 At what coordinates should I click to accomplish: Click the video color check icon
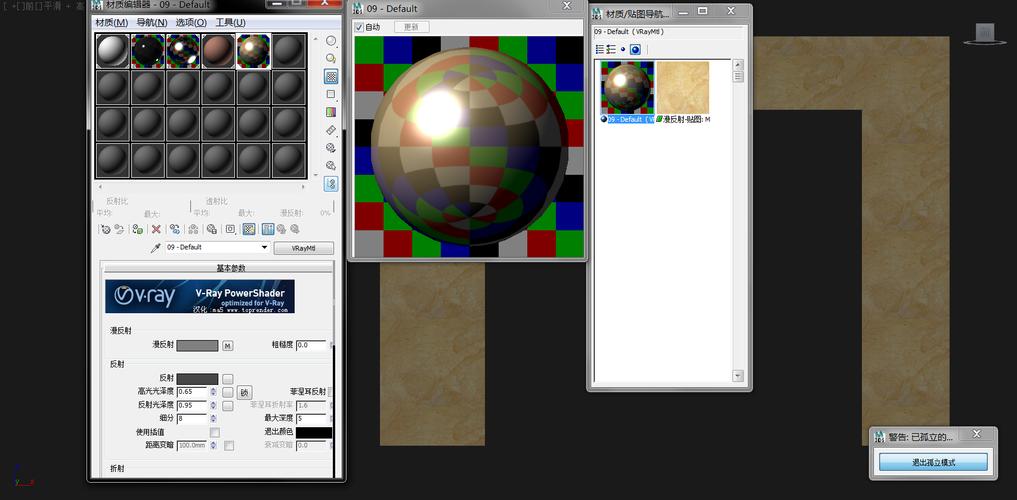[x=331, y=112]
